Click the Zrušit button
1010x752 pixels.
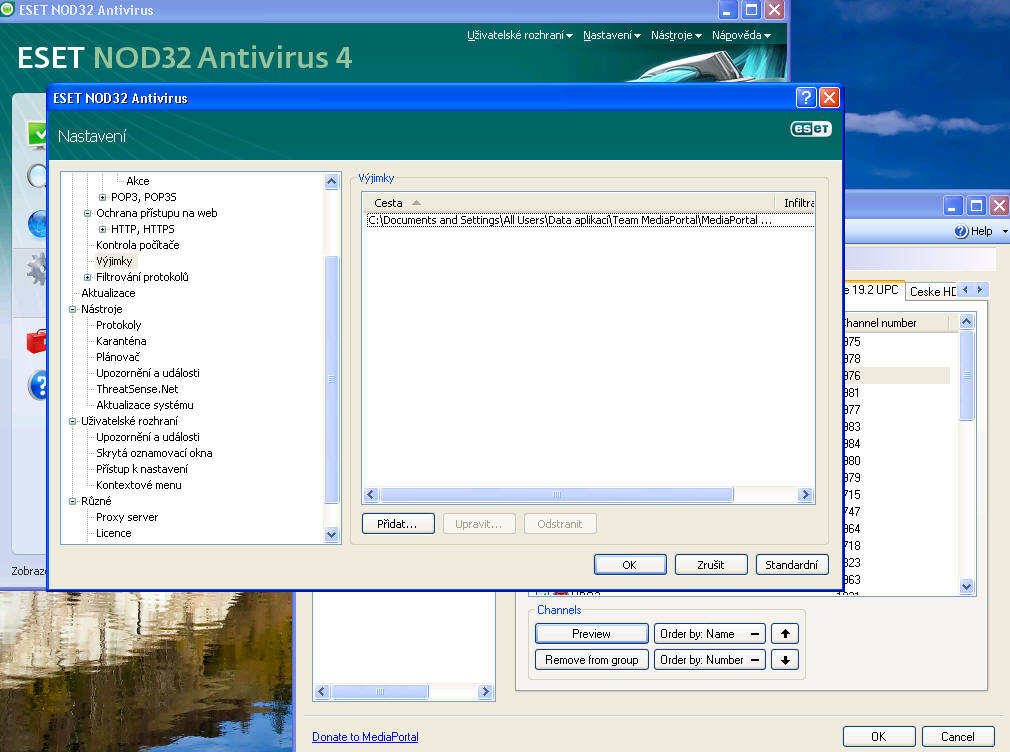(x=711, y=564)
